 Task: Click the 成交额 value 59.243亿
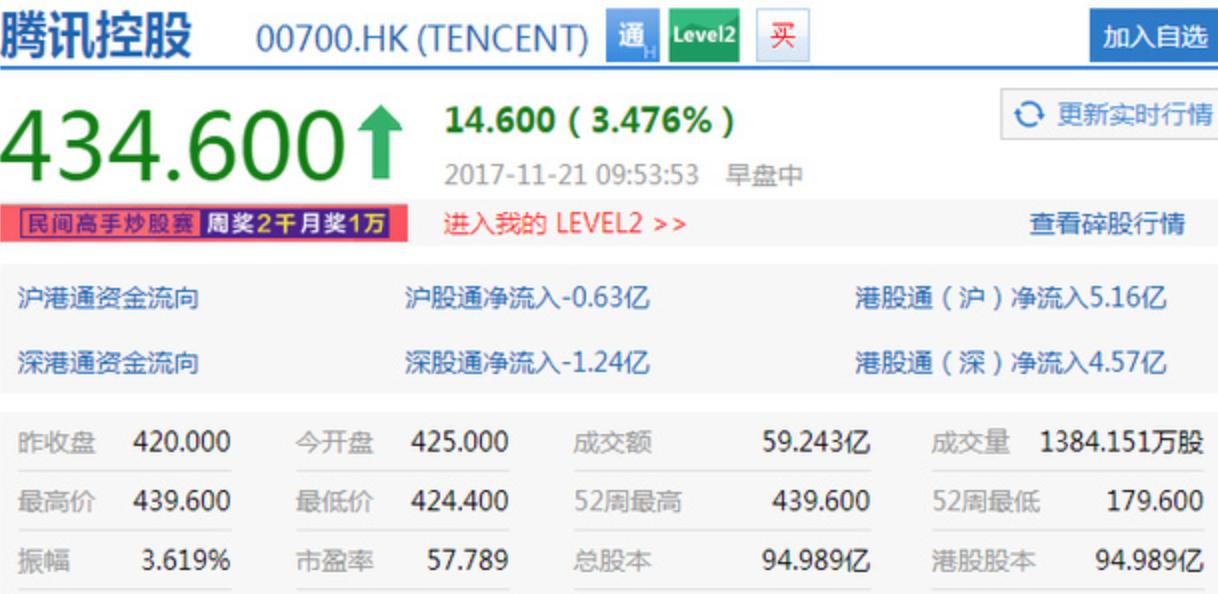(x=816, y=442)
